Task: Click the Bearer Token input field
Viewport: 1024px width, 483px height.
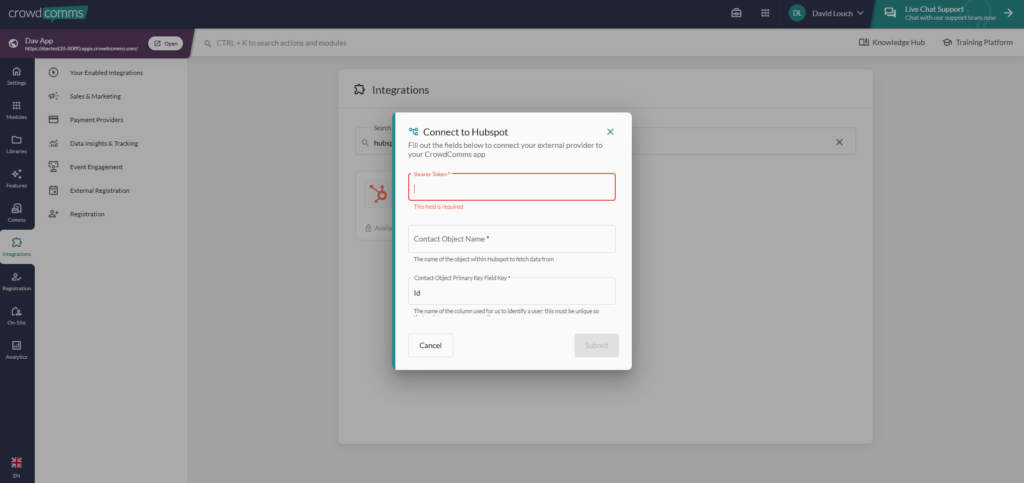Action: coord(512,188)
